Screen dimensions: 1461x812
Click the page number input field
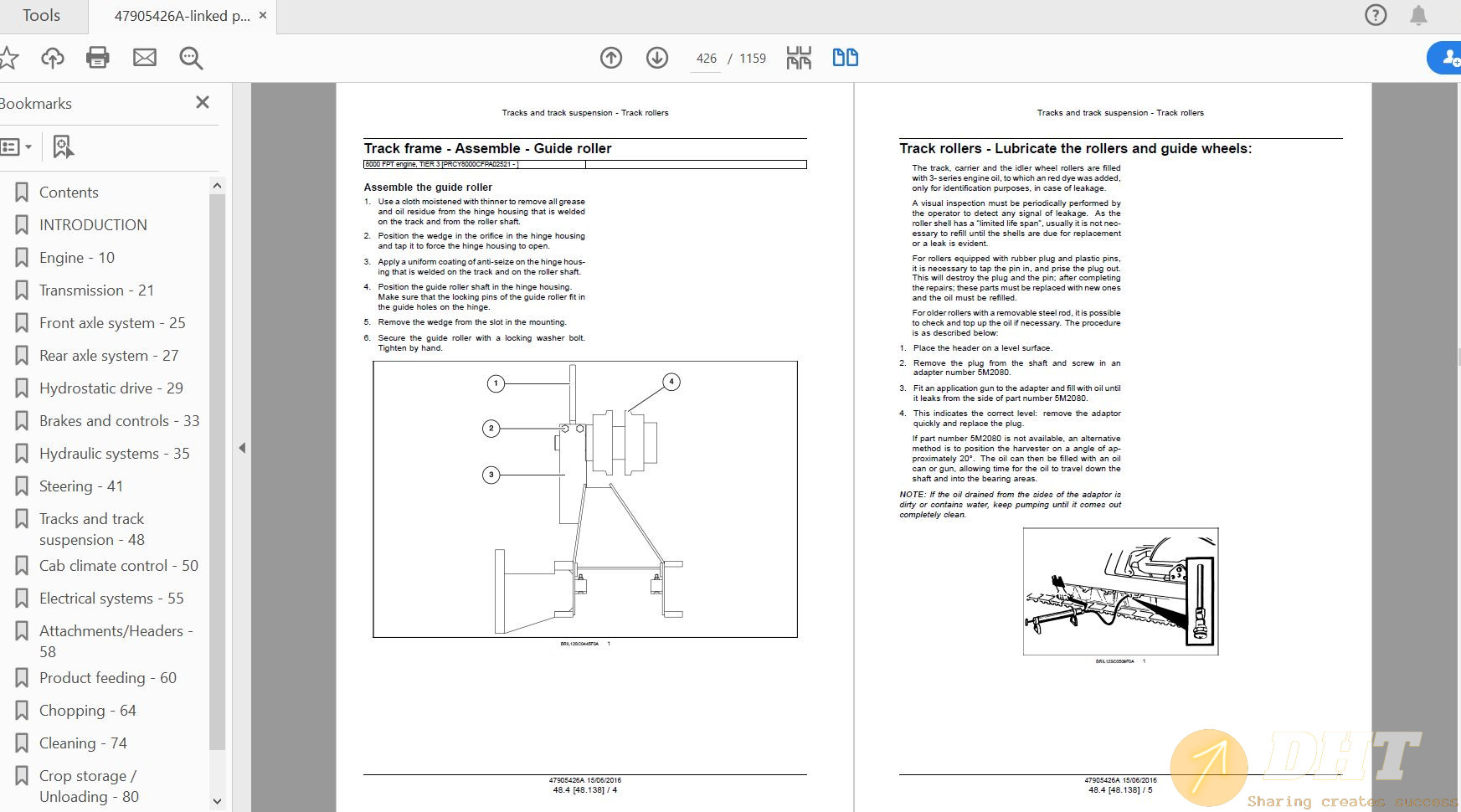click(706, 59)
